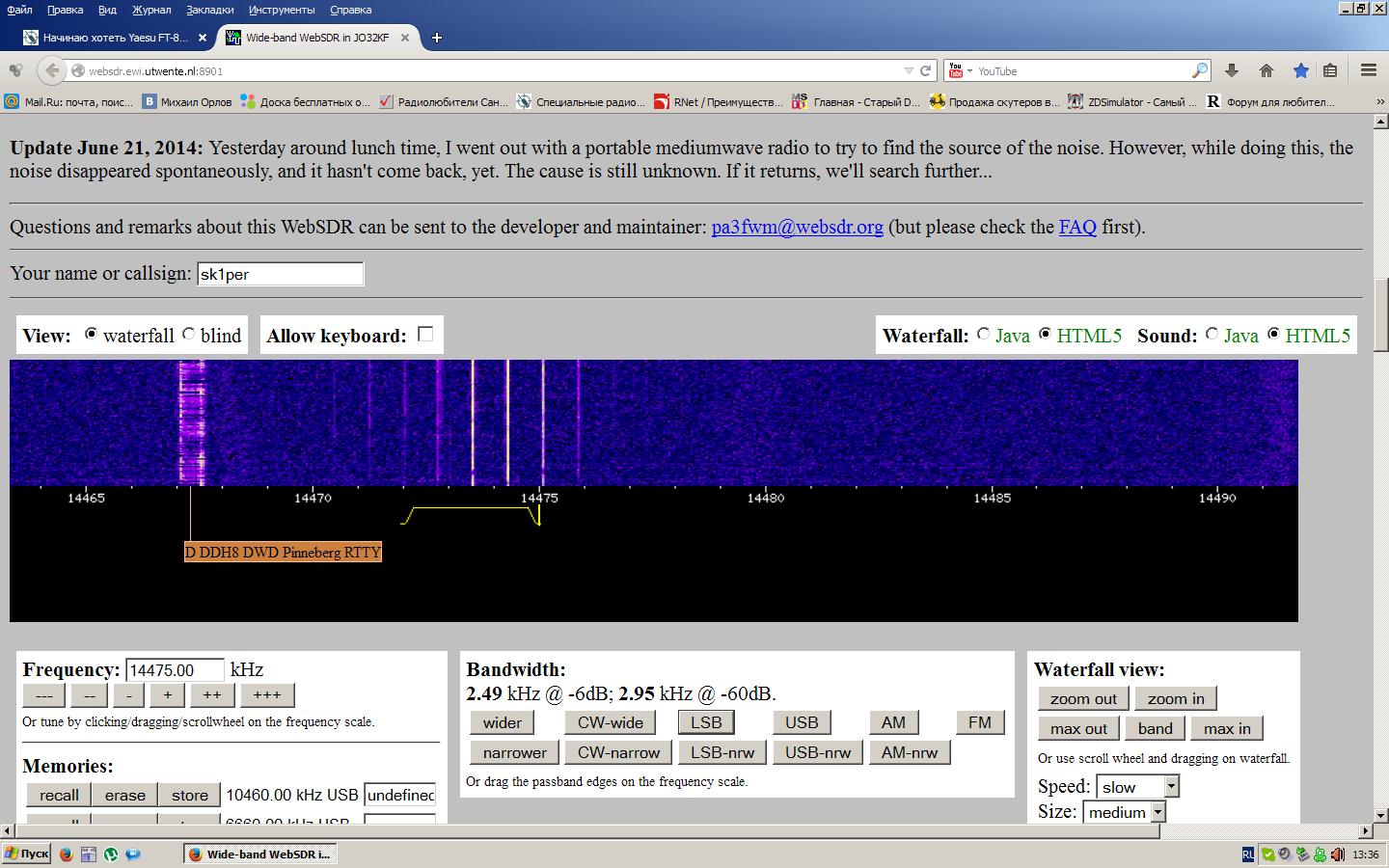Open Доска бесплатных bookmark
Viewport: 1389px width, 868px height.
[x=306, y=101]
